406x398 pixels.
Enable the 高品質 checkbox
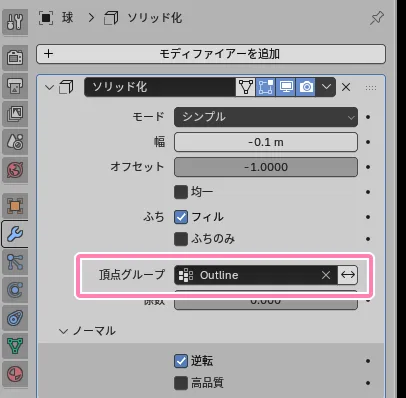coord(181,383)
